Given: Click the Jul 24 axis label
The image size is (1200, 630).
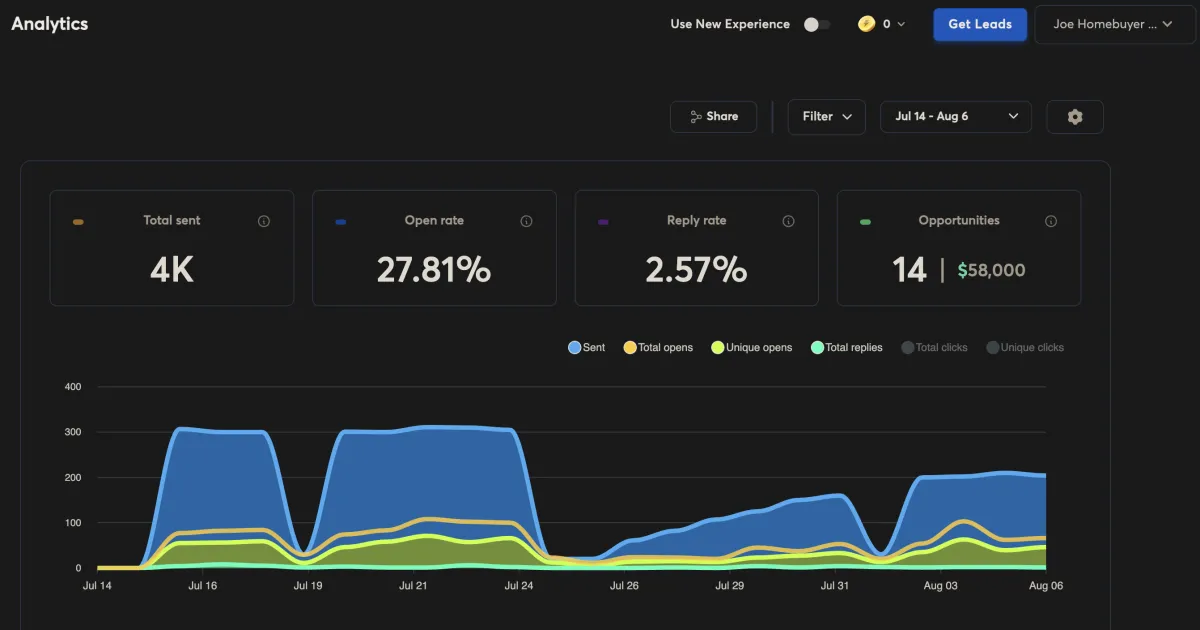Looking at the screenshot, I should point(519,586).
